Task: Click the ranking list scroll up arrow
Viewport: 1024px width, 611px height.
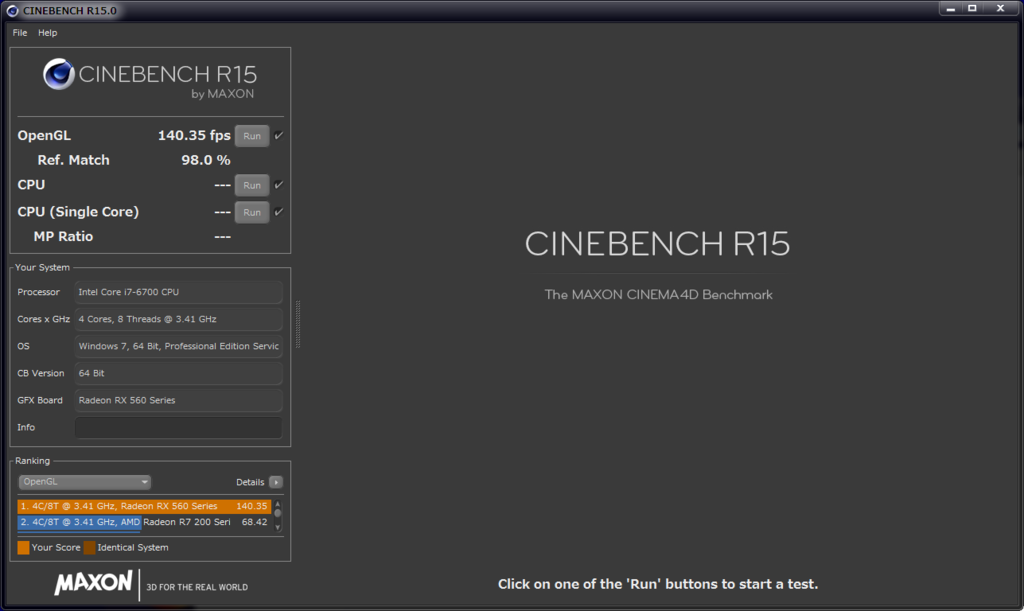Action: [278, 503]
